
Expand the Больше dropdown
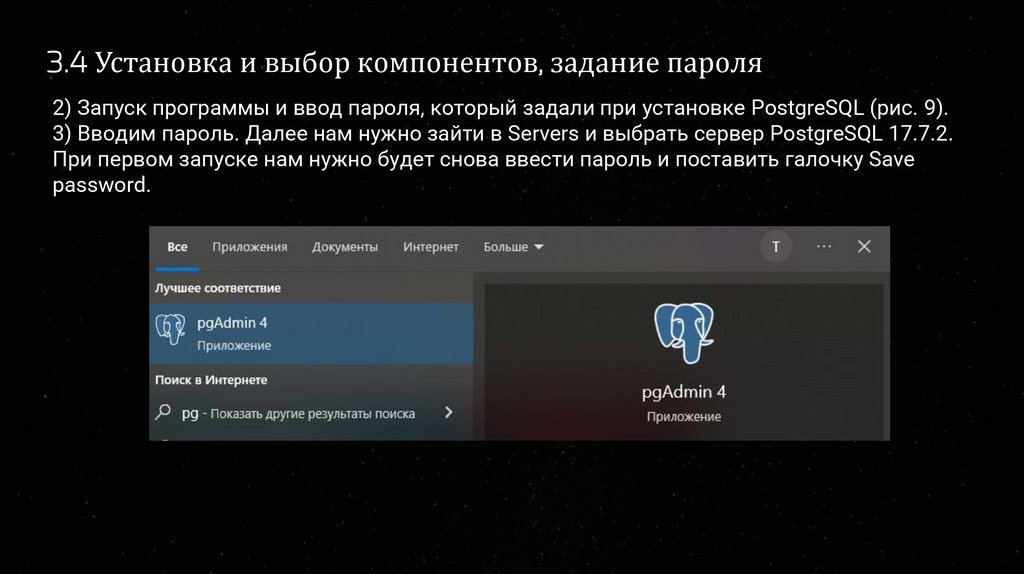pos(513,247)
